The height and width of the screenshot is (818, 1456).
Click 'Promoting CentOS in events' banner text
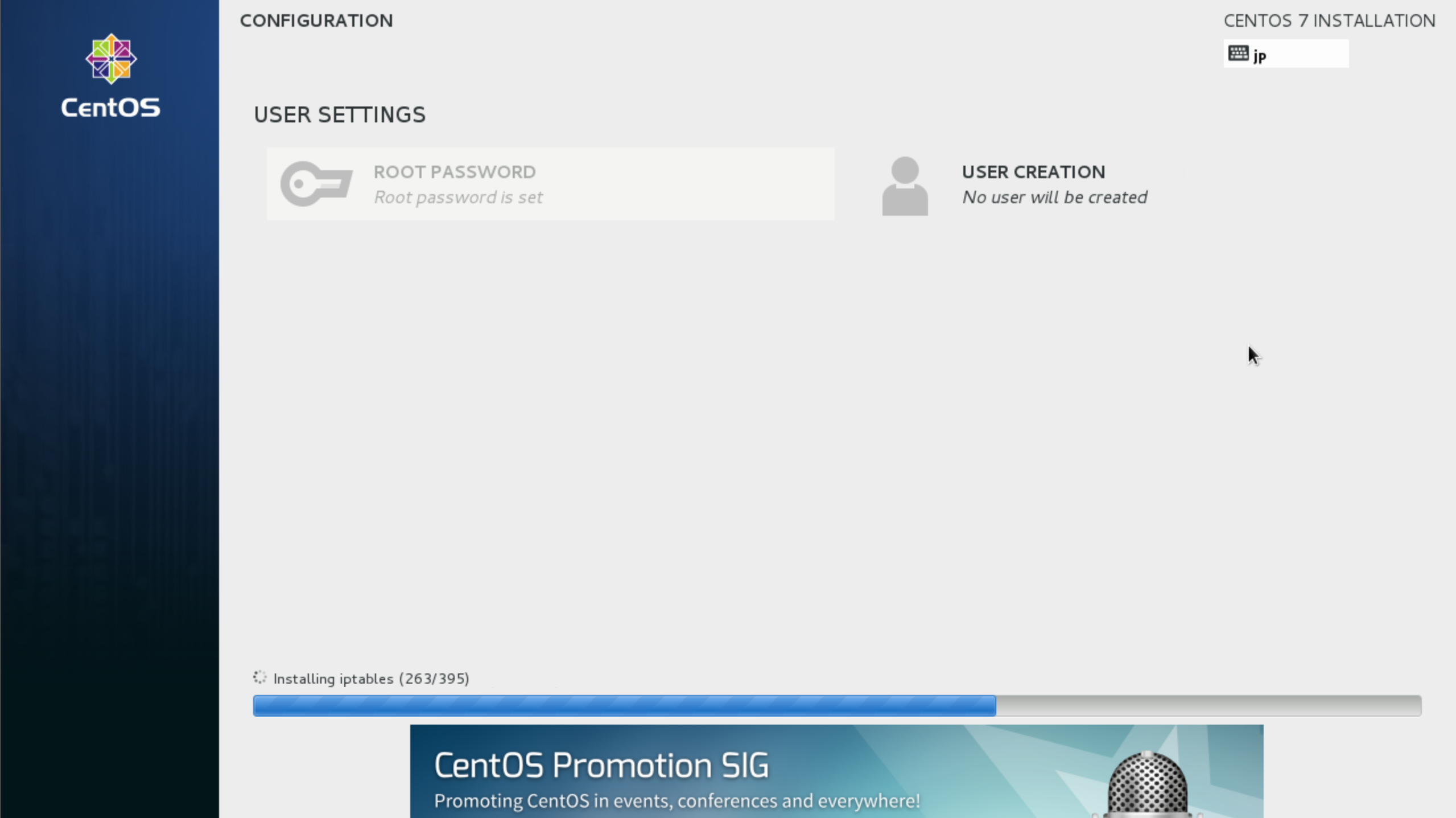(677, 801)
